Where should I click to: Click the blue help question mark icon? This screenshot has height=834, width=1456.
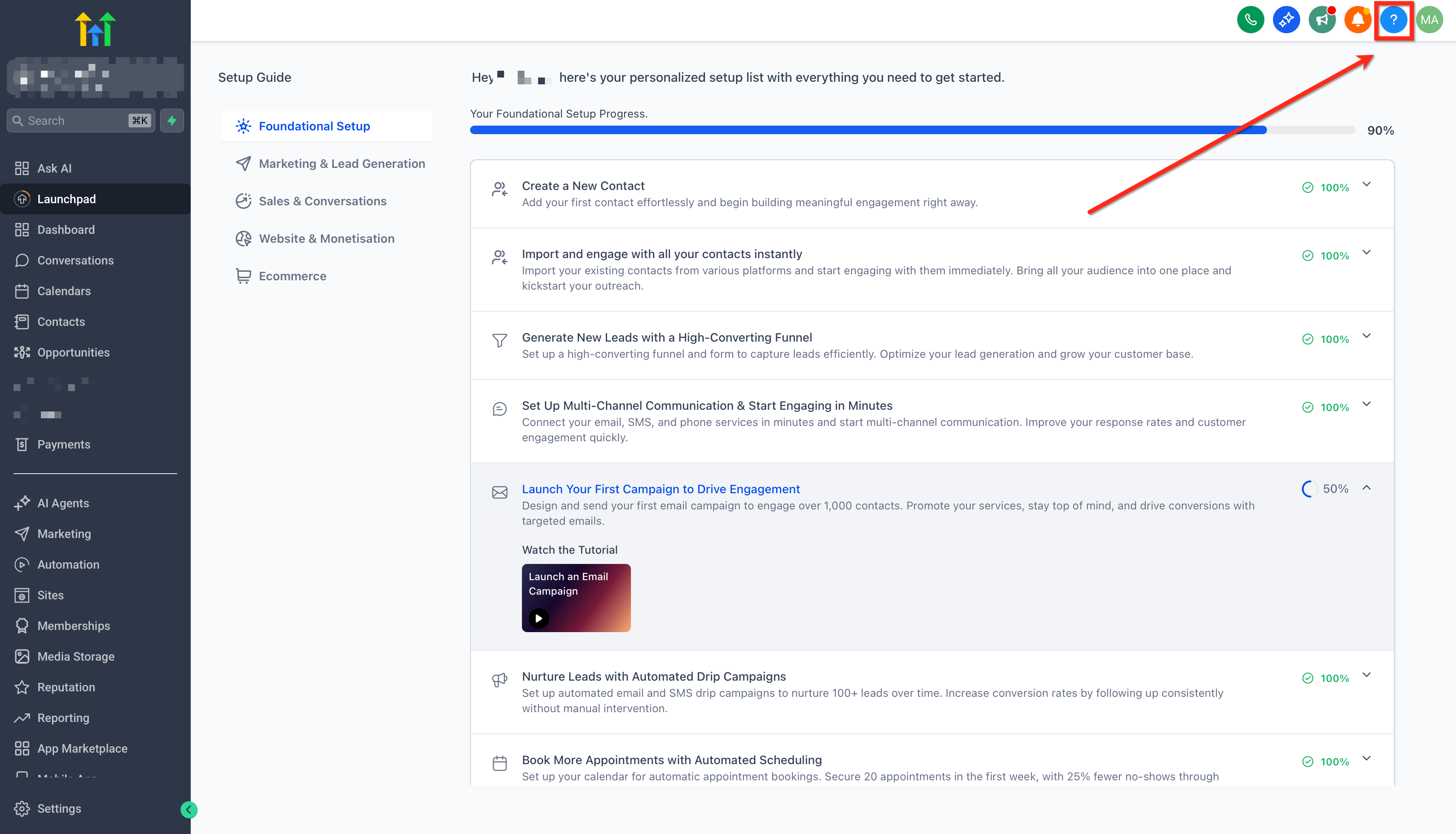[x=1393, y=20]
